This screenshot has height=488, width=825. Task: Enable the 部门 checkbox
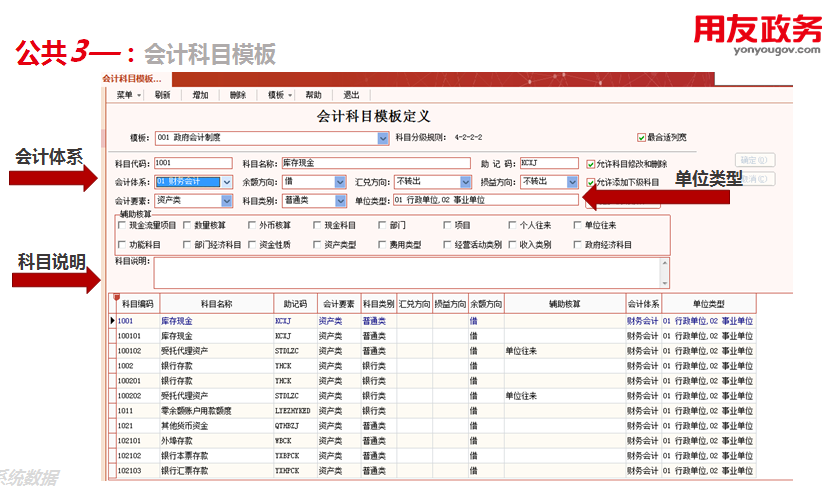(382, 225)
